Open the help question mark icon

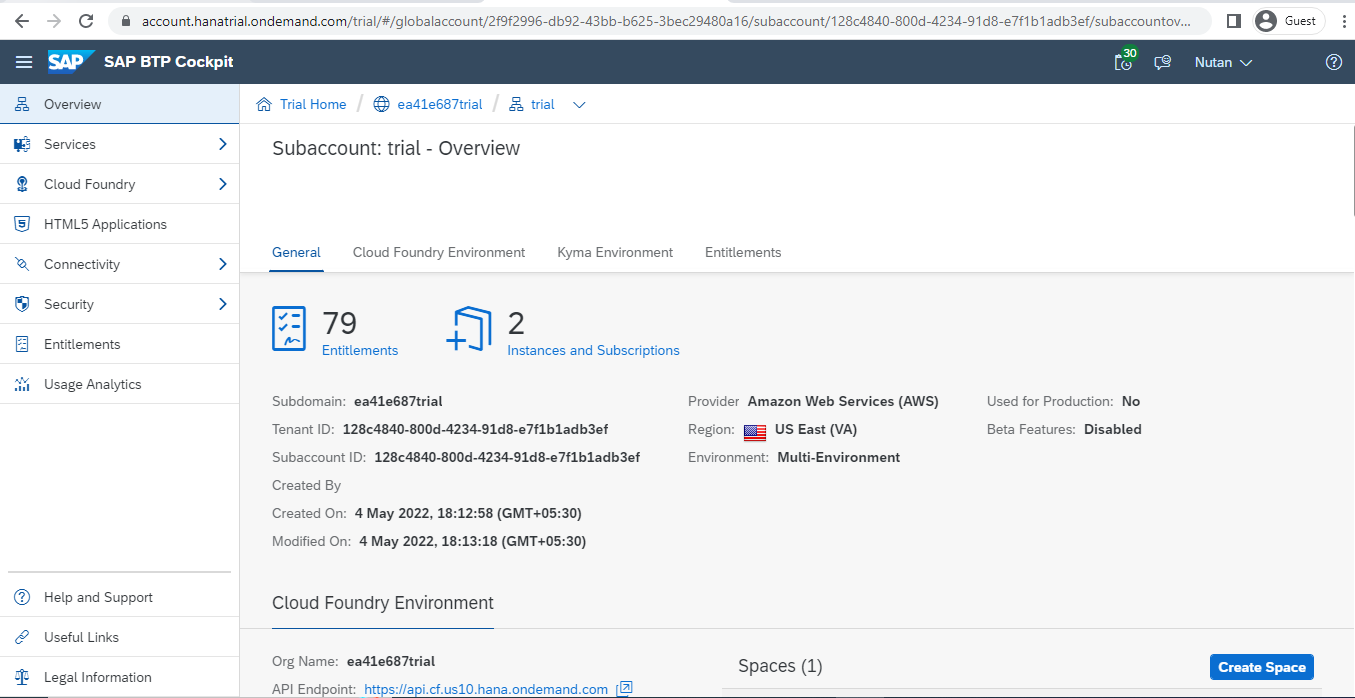(x=1333, y=62)
